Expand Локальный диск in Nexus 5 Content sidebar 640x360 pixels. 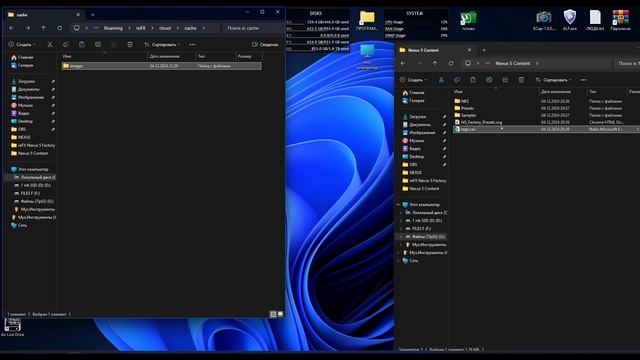coord(402,213)
